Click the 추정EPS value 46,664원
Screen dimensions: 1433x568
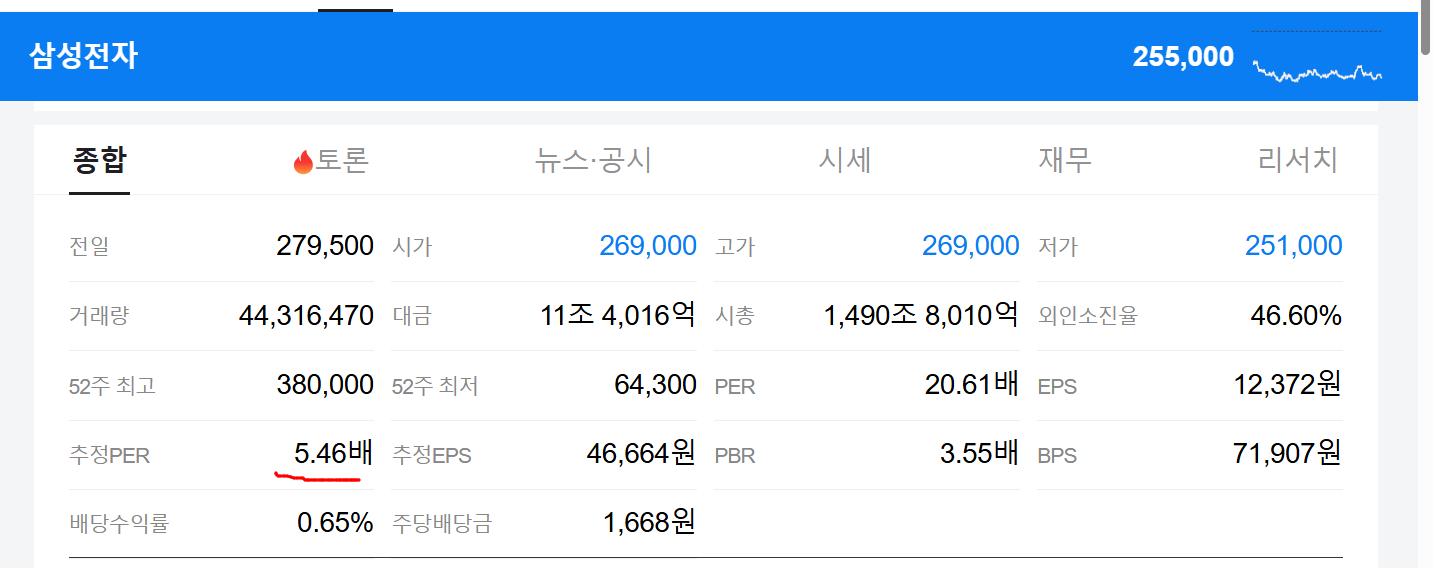click(x=641, y=454)
